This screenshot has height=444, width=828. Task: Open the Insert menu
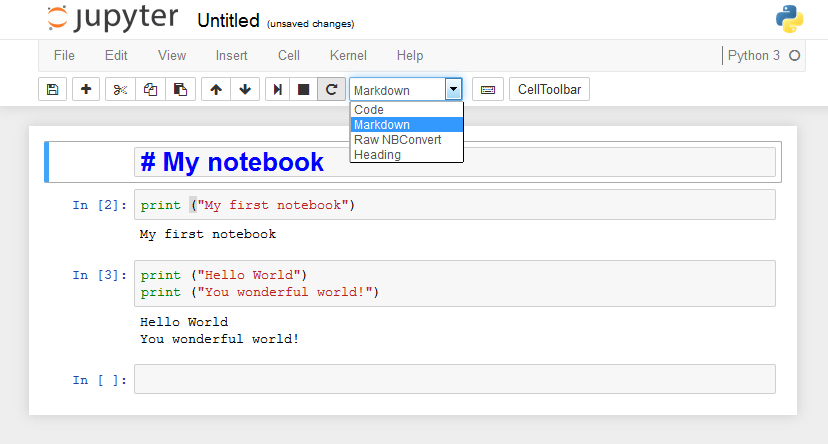point(231,55)
